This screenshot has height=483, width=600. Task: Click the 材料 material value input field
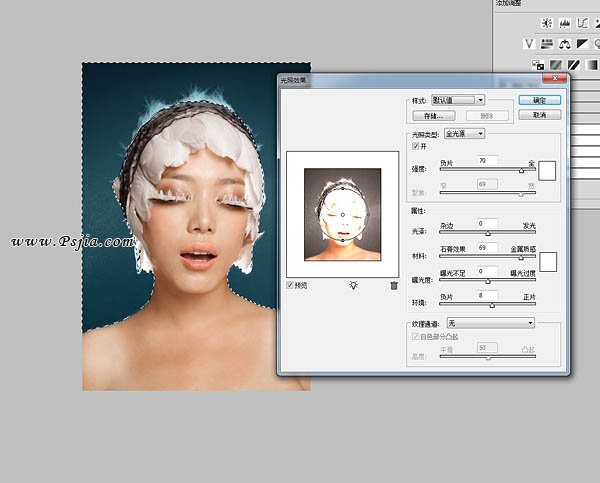point(487,246)
